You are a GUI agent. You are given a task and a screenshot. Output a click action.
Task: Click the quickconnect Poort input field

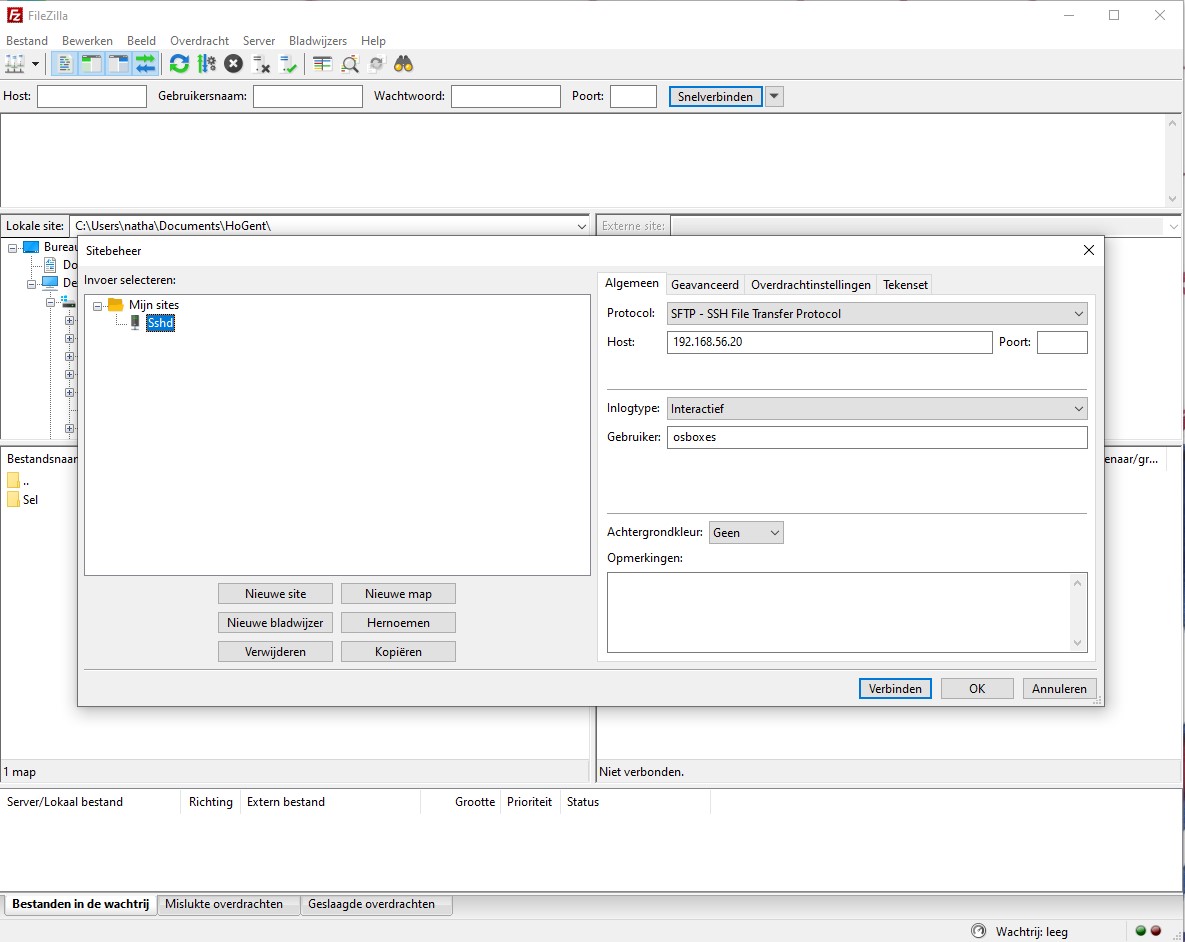click(633, 96)
